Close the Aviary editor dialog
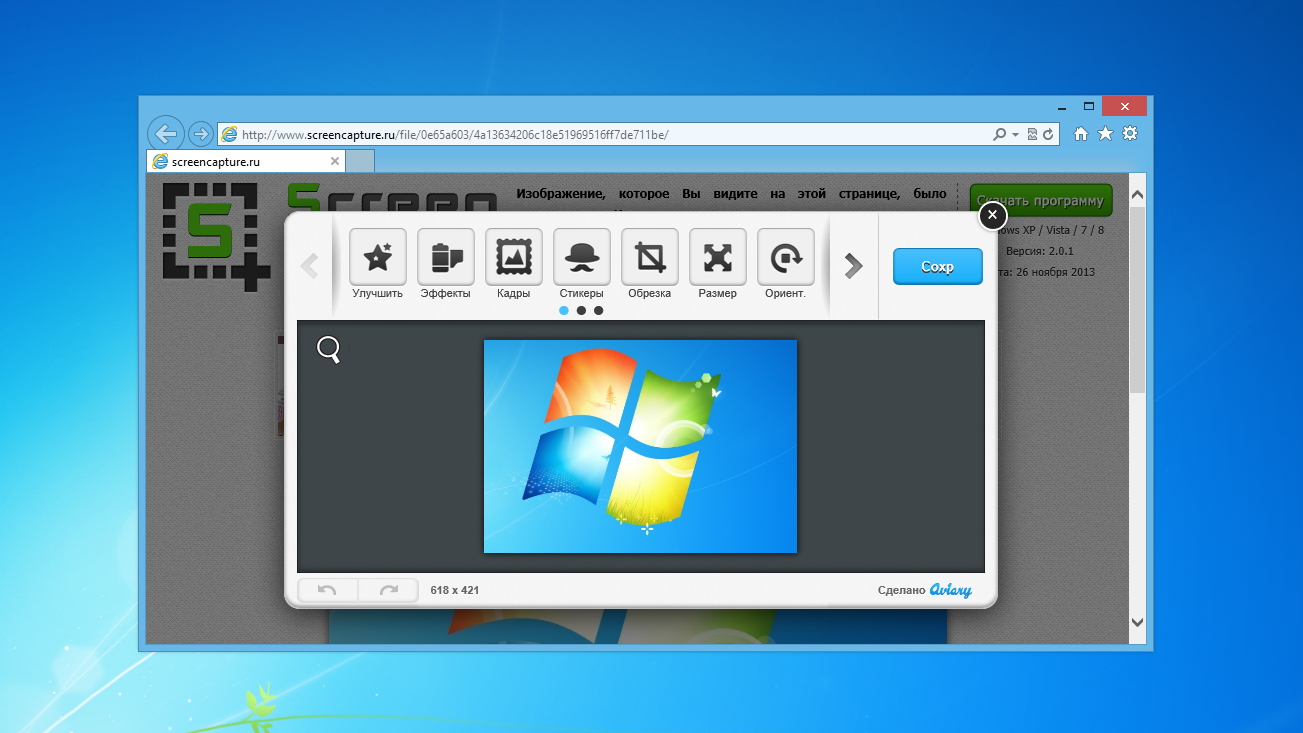The height and width of the screenshot is (733, 1303). pos(992,215)
